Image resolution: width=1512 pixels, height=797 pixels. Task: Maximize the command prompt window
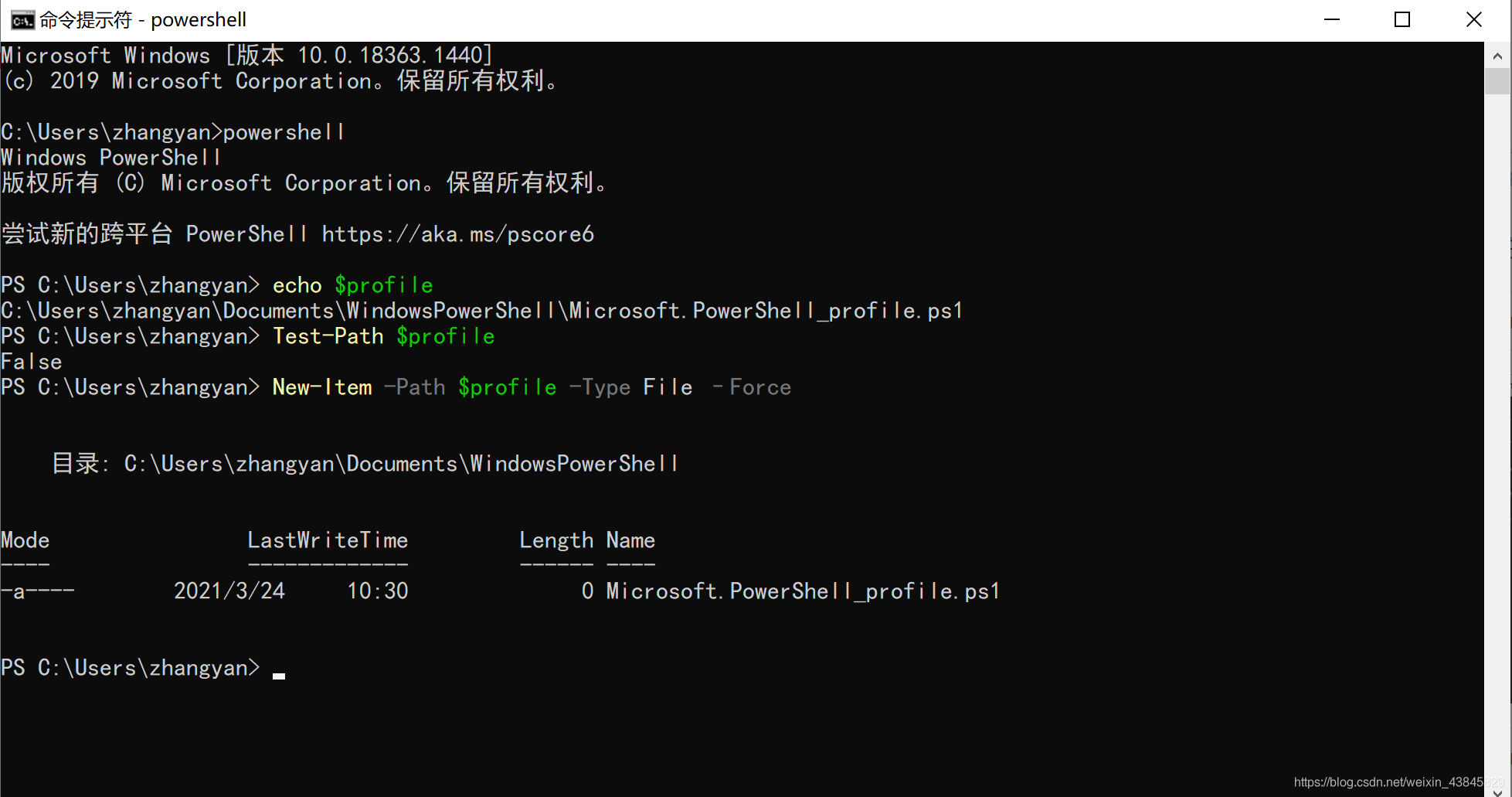1402,19
